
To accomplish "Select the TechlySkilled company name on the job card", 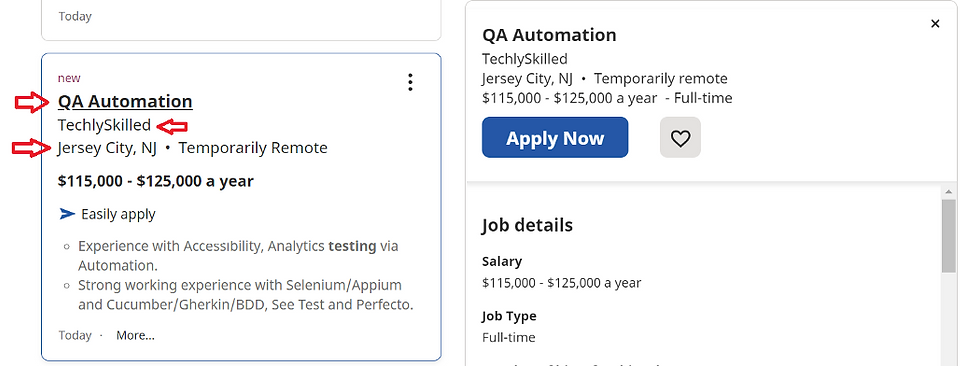I will [x=104, y=125].
